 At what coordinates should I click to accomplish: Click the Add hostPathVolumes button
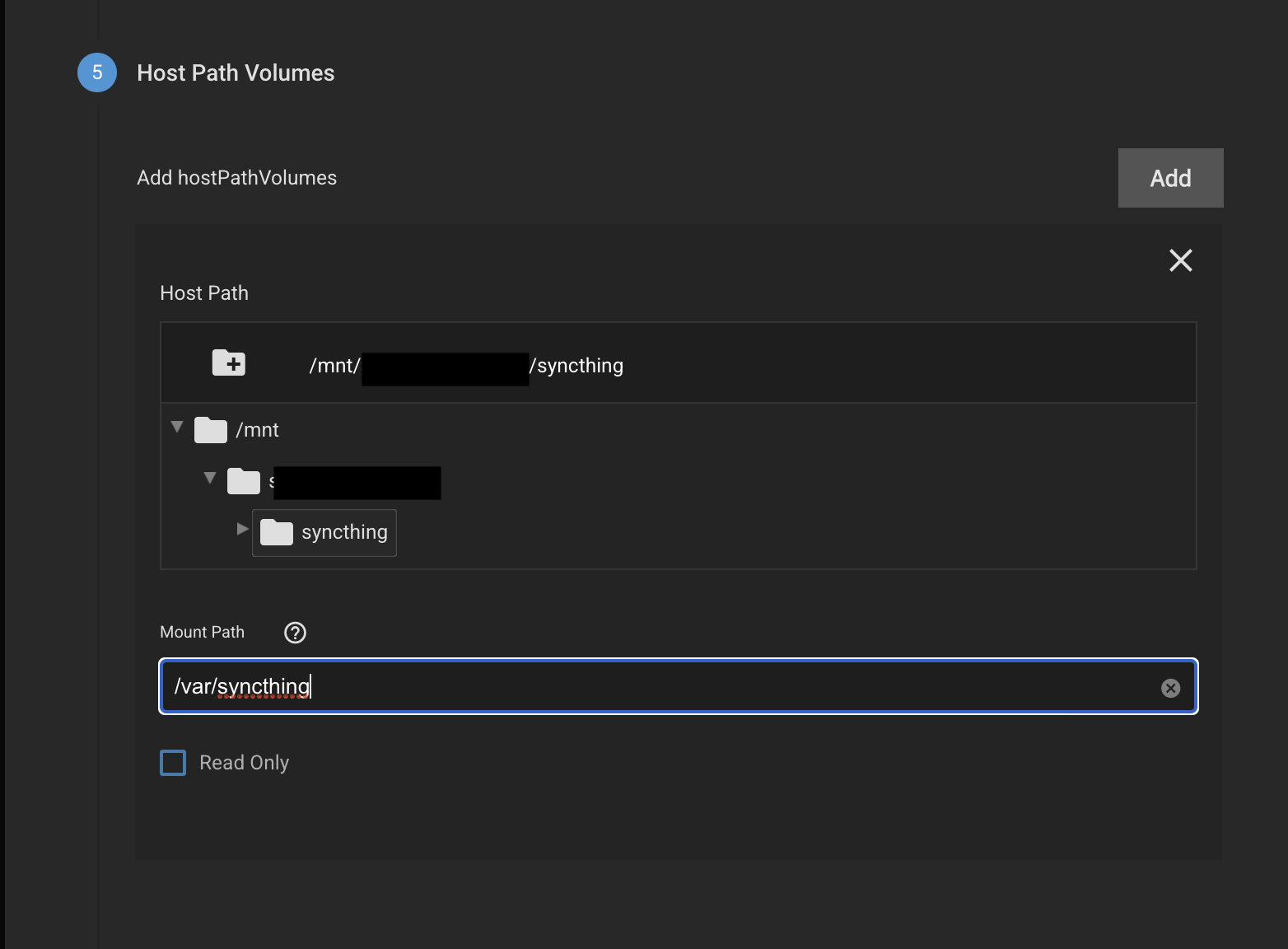[1170, 178]
